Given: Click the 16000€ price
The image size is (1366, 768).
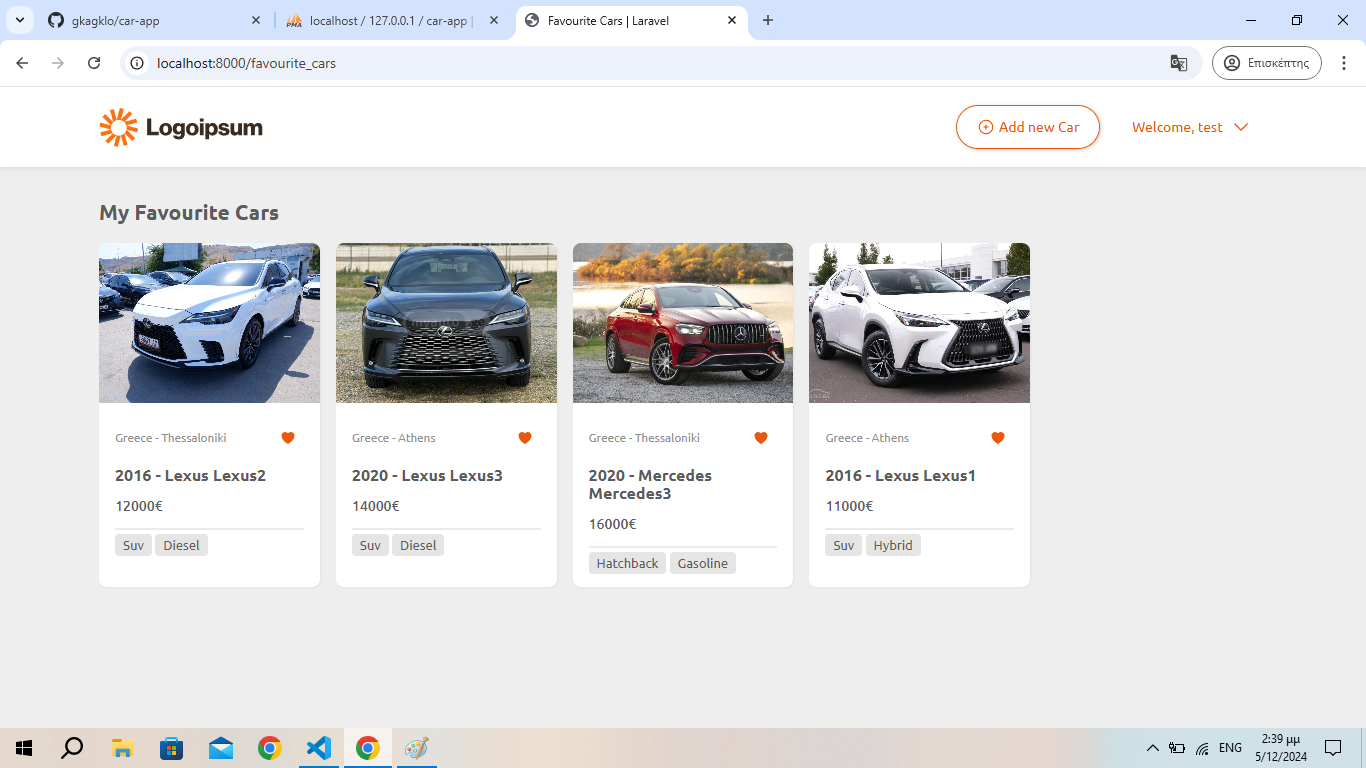Looking at the screenshot, I should click(612, 524).
